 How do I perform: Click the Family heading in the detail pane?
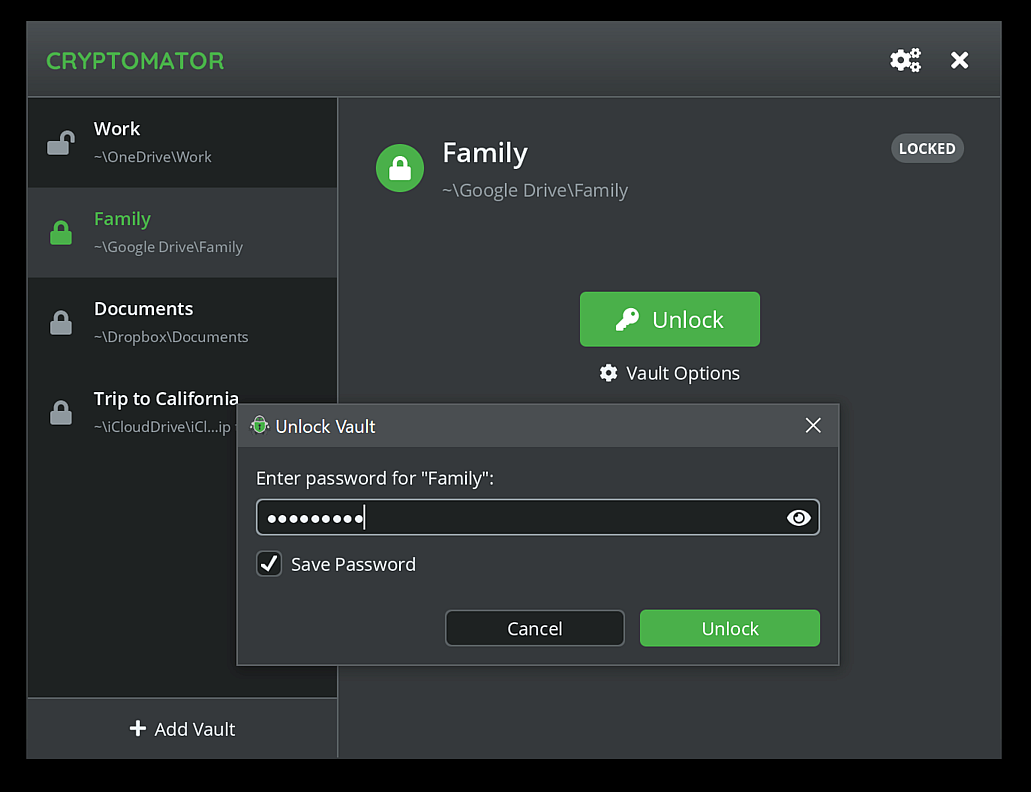(x=485, y=153)
